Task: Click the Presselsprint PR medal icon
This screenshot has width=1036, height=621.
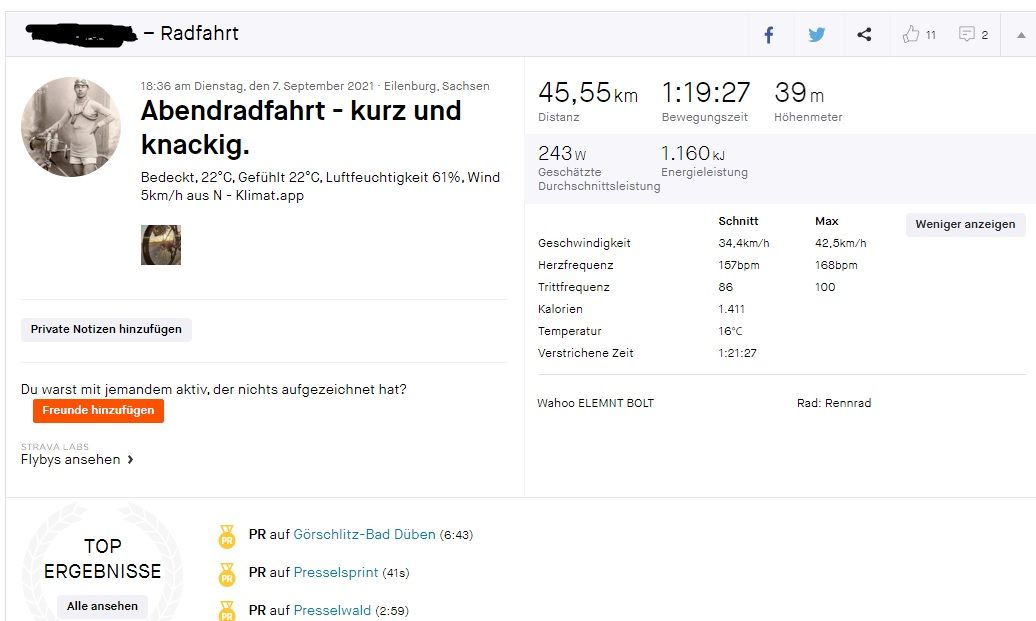Action: 227,574
